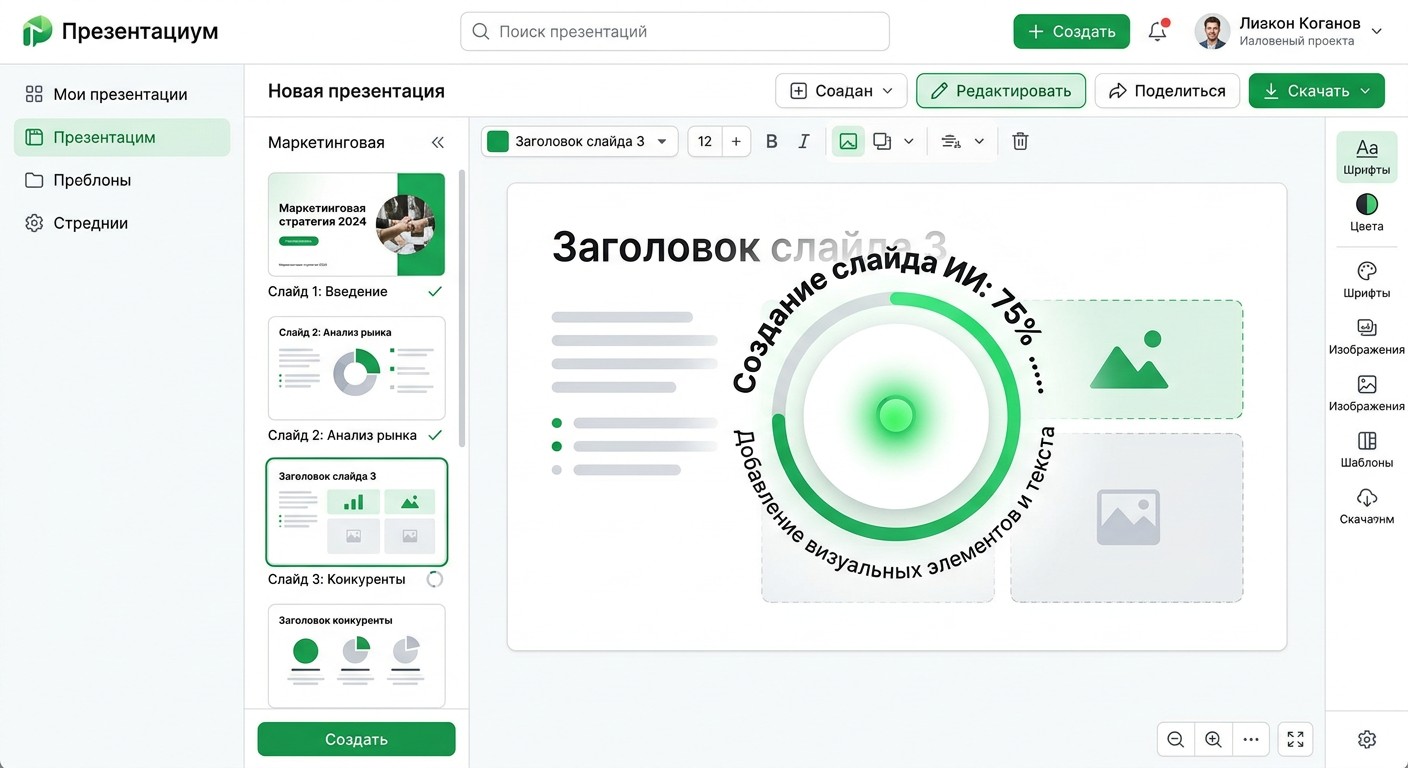This screenshot has width=1408, height=768.
Task: Click the slide panel scrollbar
Action: click(461, 308)
